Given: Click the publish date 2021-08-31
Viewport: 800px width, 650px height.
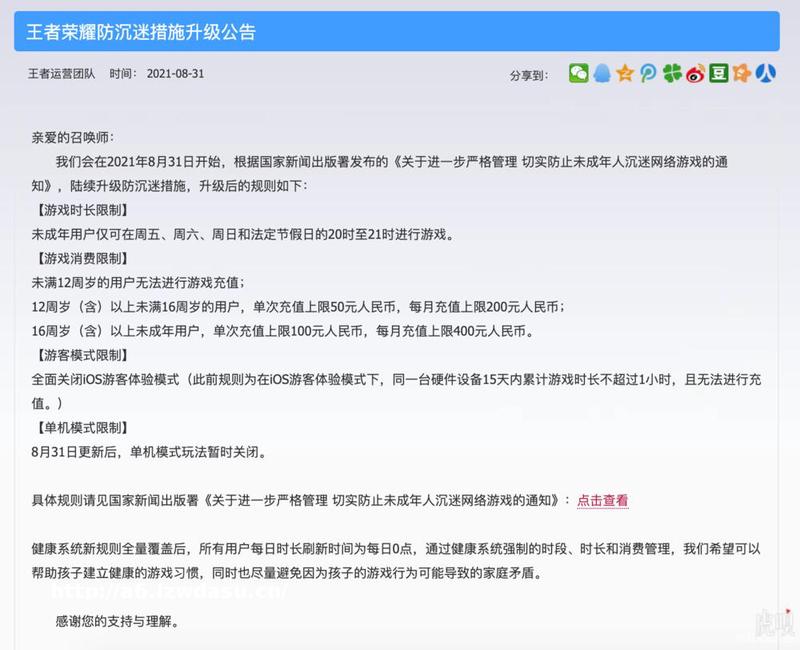Looking at the screenshot, I should click(175, 74).
